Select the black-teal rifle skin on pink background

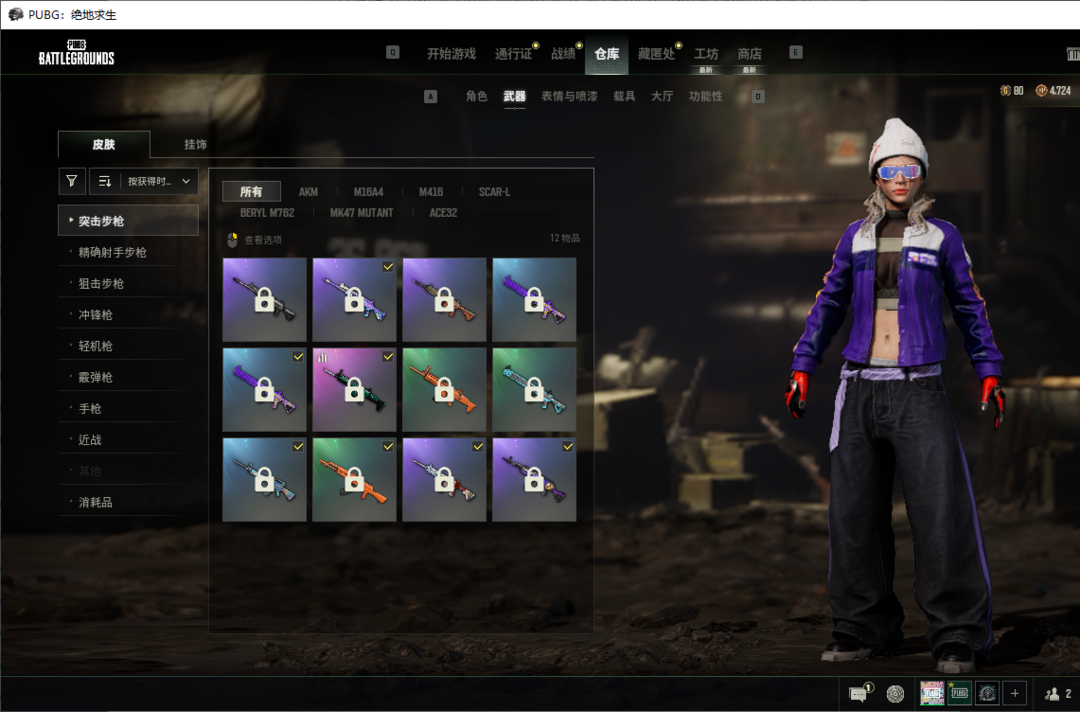pyautogui.click(x=354, y=390)
